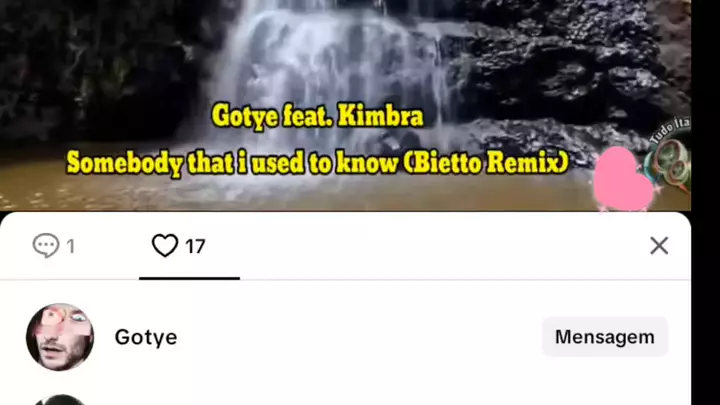Tap the pink heart sticker on video
Image resolution: width=720 pixels, height=405 pixels.
click(x=623, y=180)
